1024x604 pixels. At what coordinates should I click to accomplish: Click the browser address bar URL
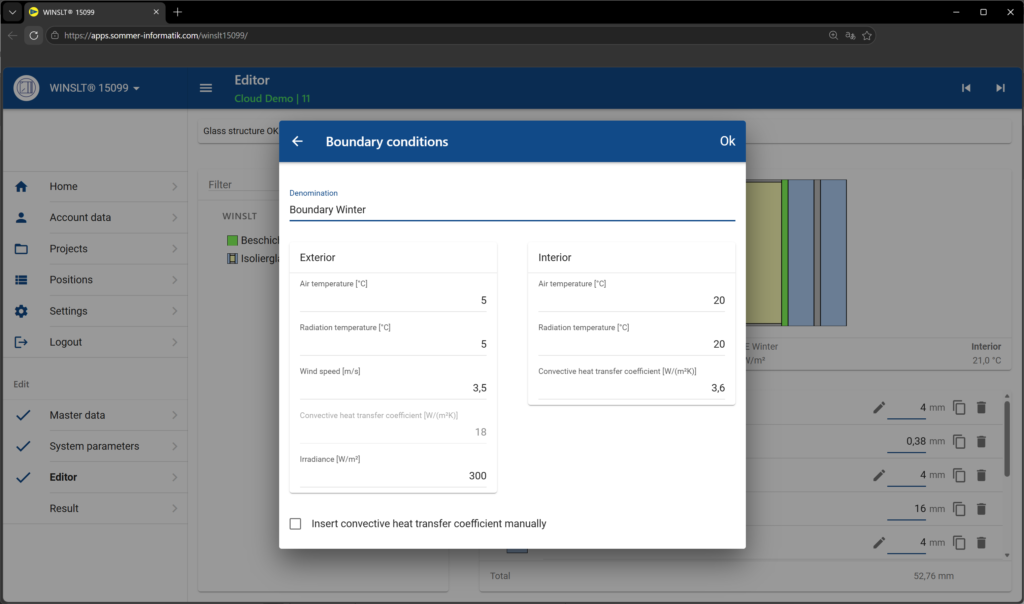pyautogui.click(x=155, y=35)
